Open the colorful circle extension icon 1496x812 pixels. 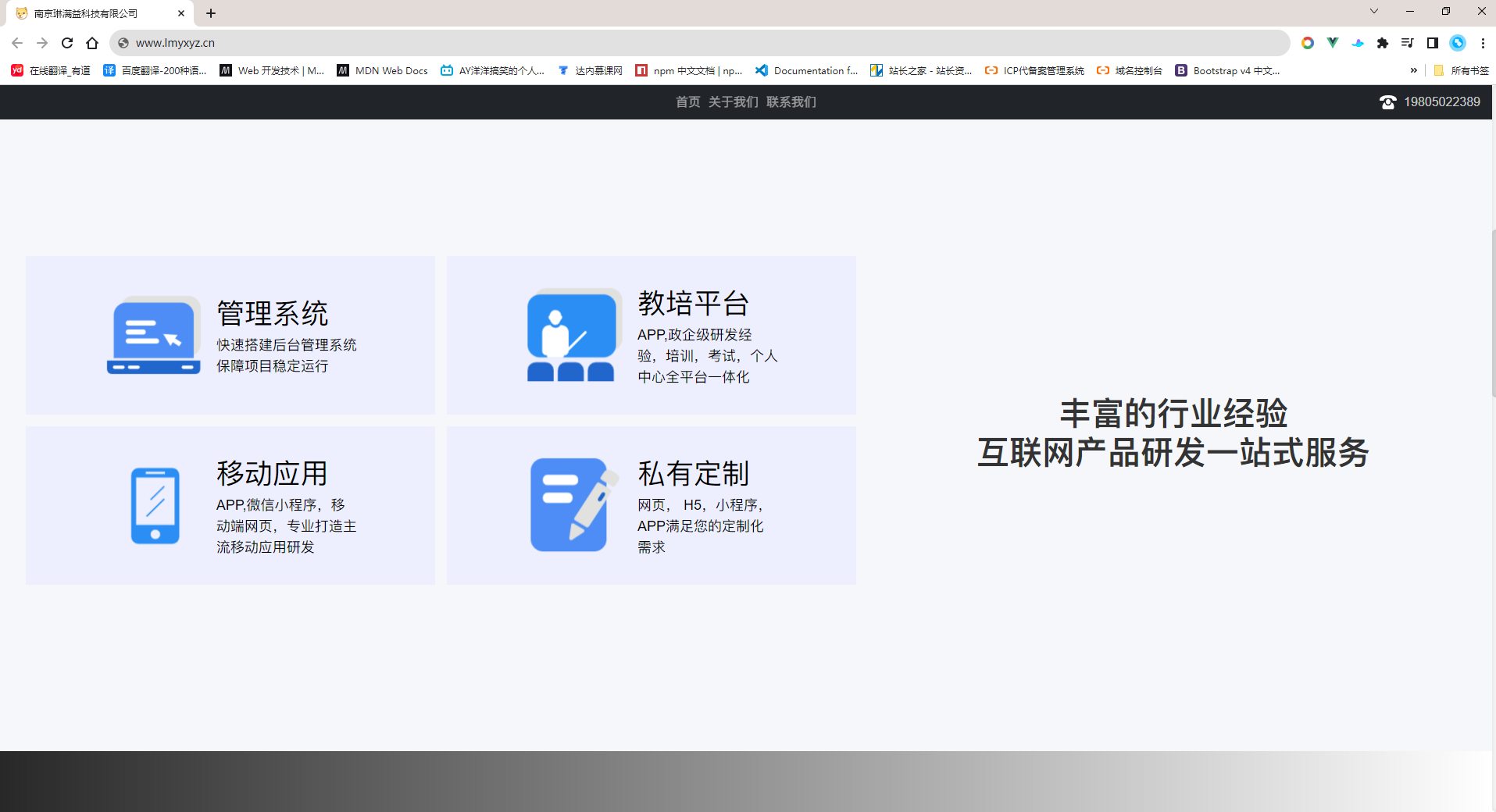pos(1308,43)
